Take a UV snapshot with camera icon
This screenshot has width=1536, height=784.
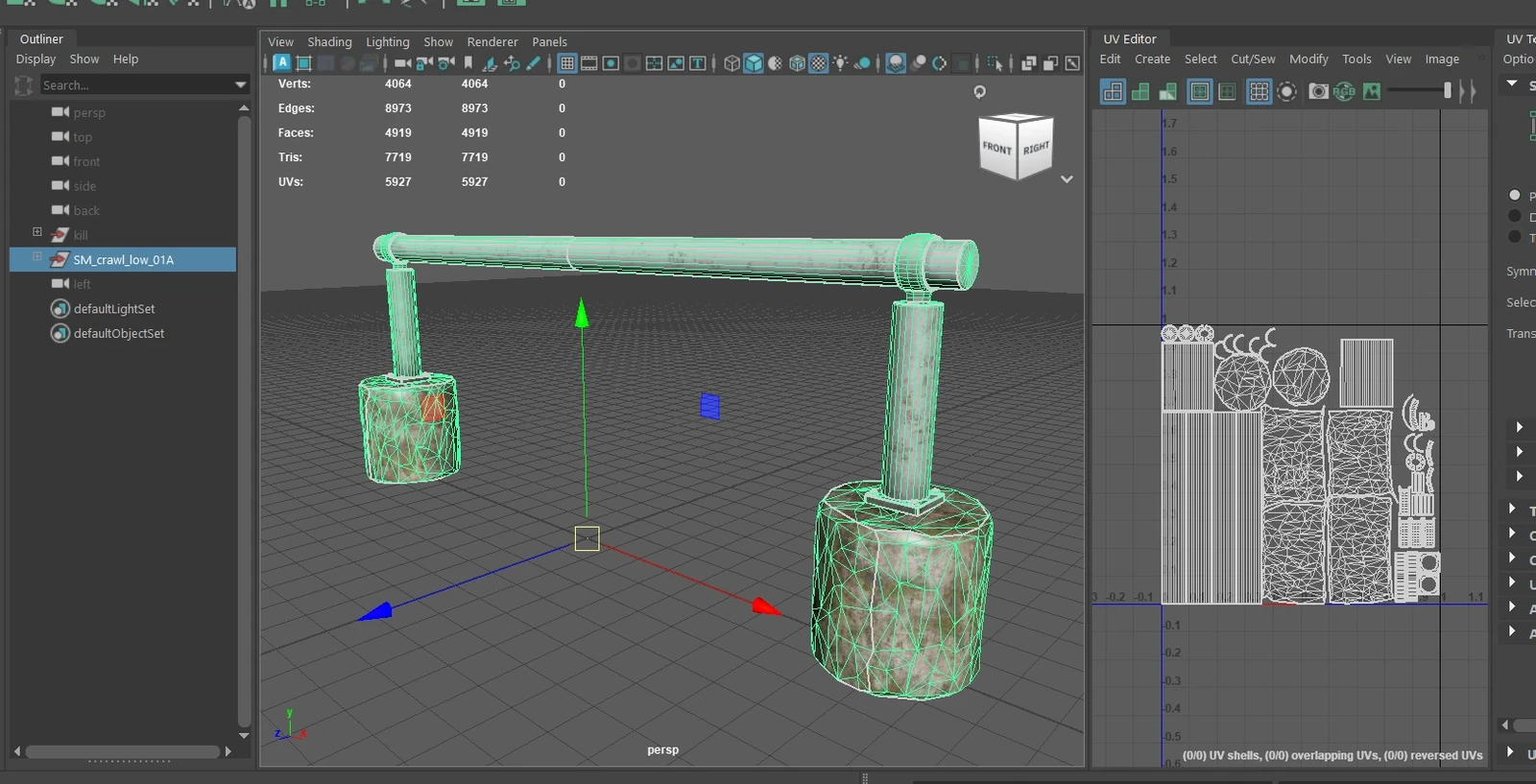tap(1319, 91)
